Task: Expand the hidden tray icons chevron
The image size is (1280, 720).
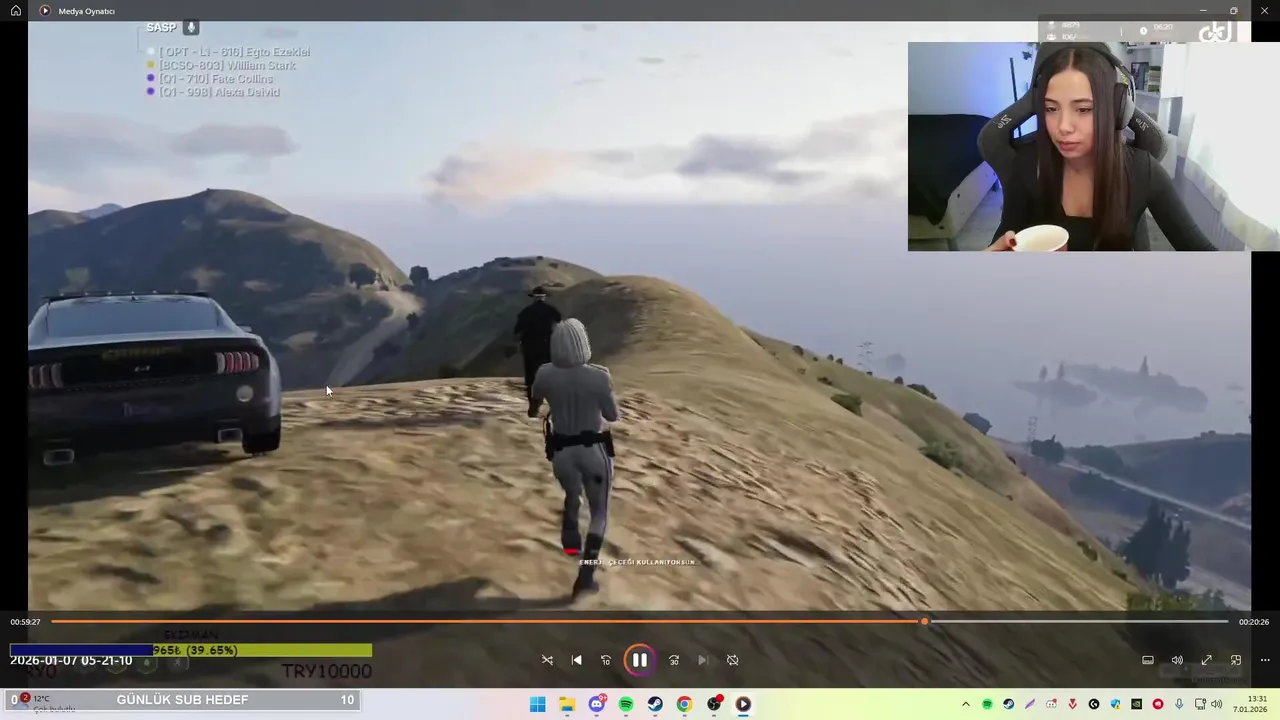Action: tap(966, 704)
